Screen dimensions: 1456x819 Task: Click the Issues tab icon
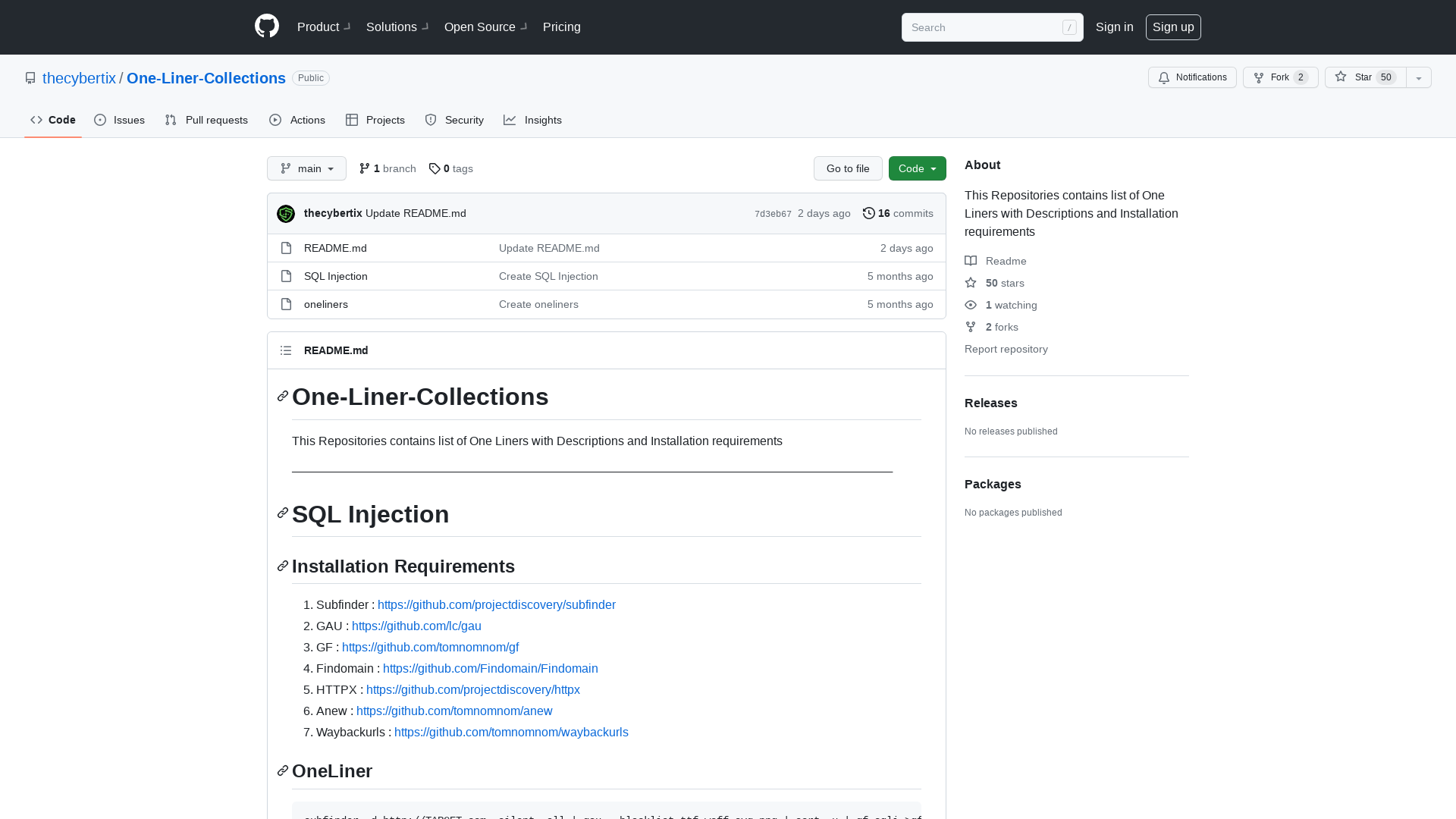coord(100,120)
